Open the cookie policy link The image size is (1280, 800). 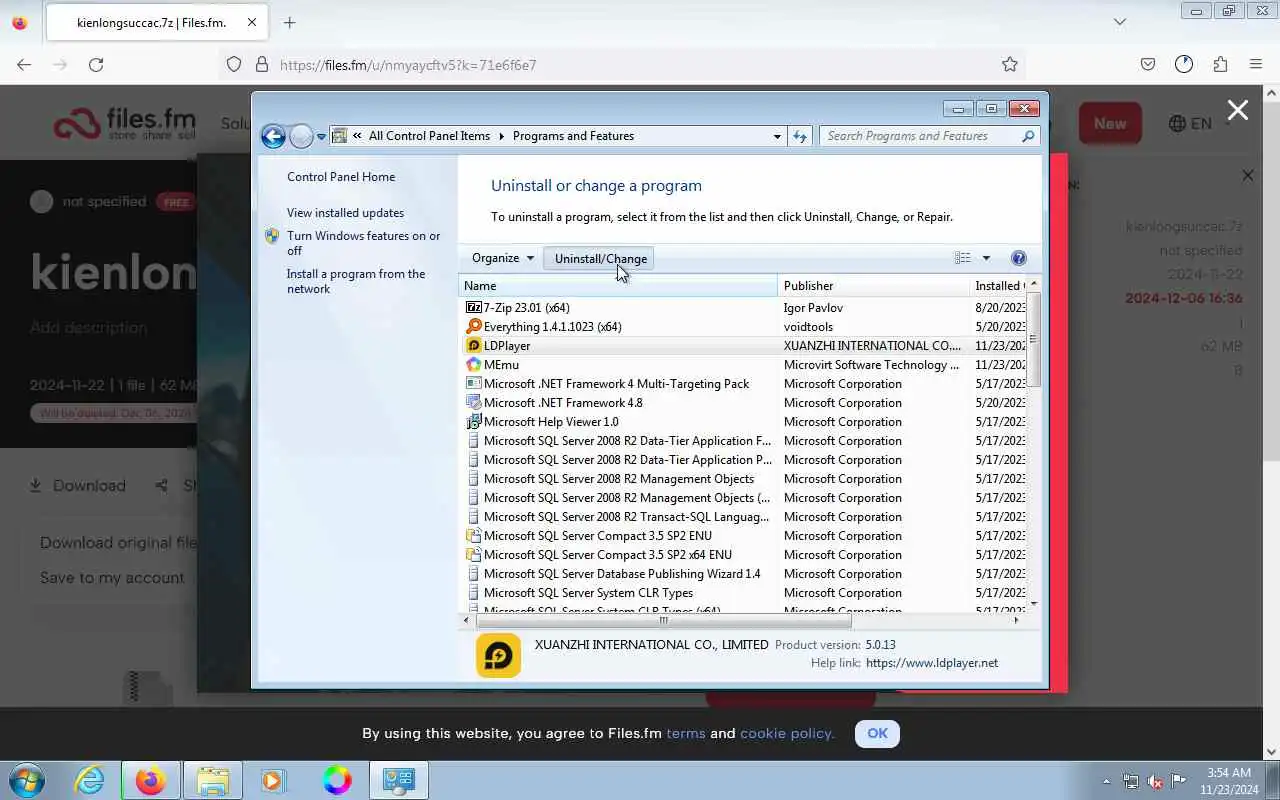tap(787, 733)
